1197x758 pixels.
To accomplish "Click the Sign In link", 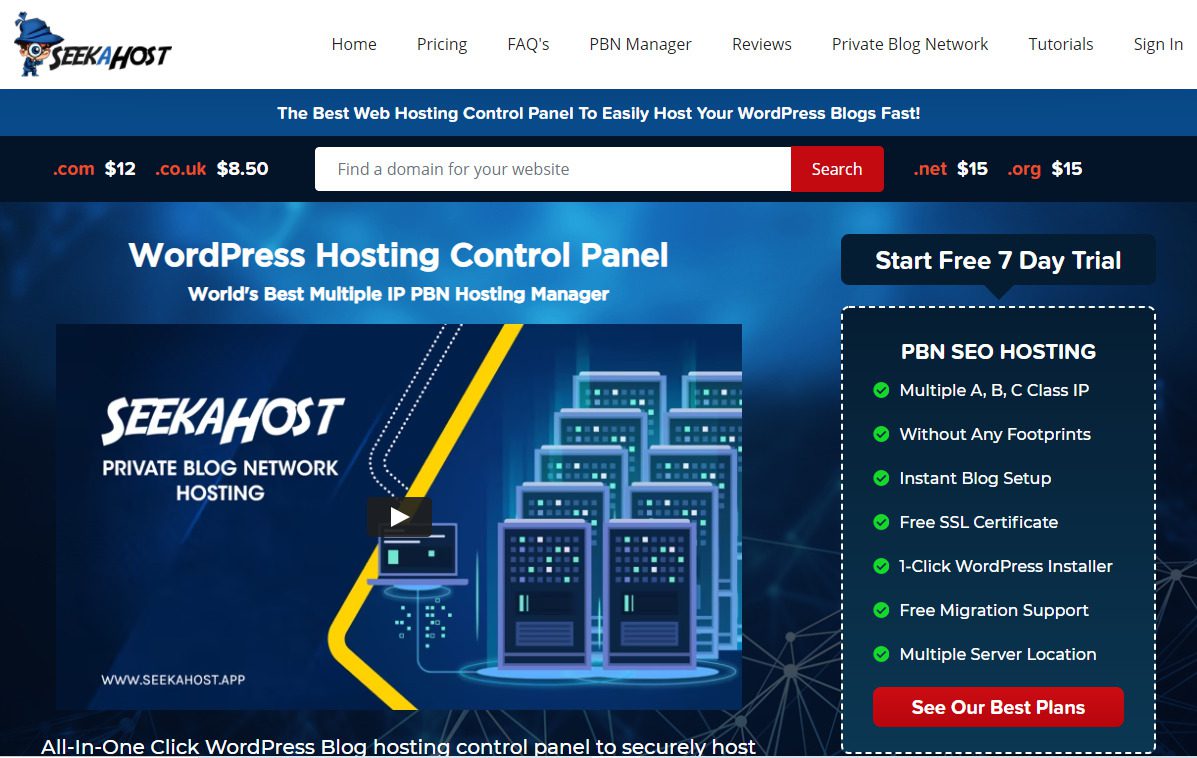I will coord(1158,44).
